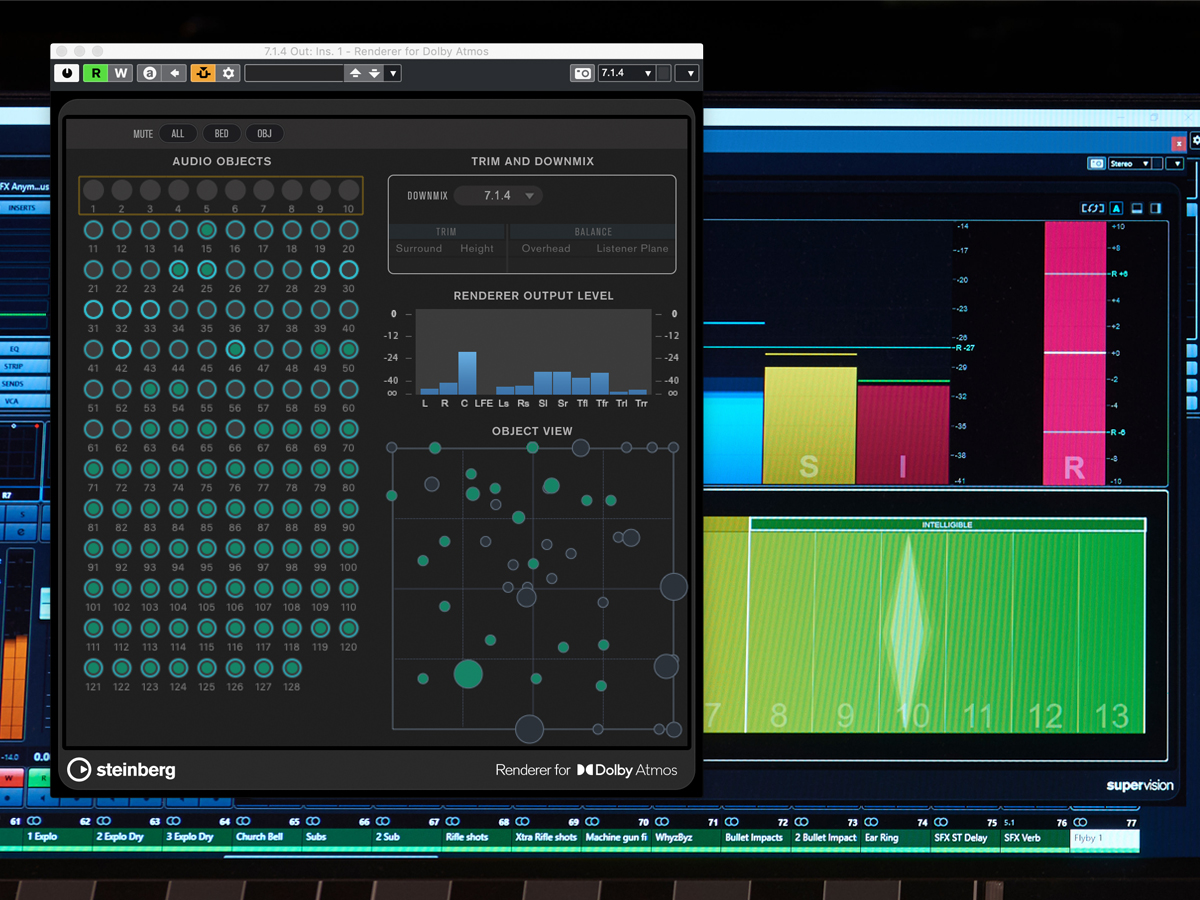Toggle audio object 75
Image resolution: width=1200 pixels, height=900 pixels.
(x=206, y=469)
